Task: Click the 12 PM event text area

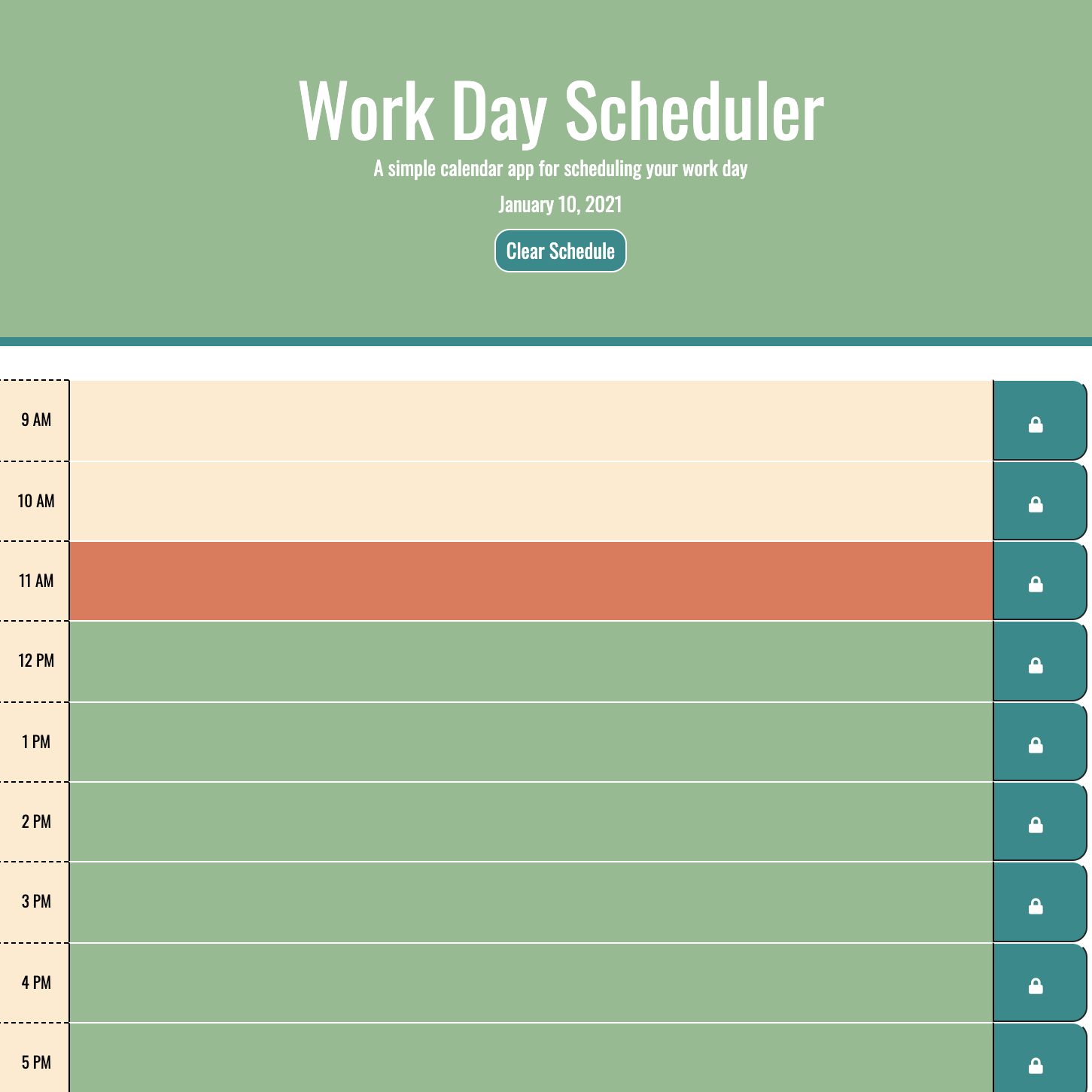Action: (x=531, y=662)
